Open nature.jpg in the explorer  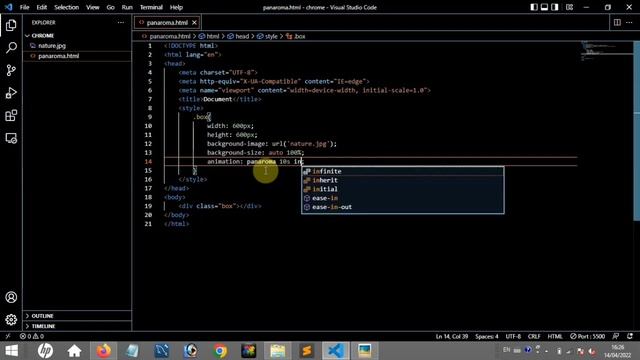(77, 46)
